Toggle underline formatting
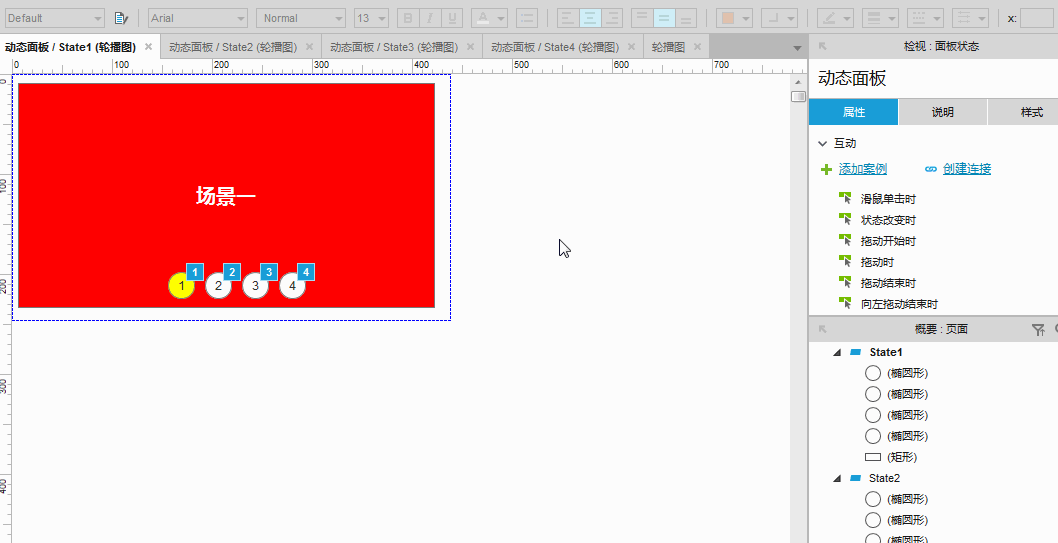 (452, 18)
